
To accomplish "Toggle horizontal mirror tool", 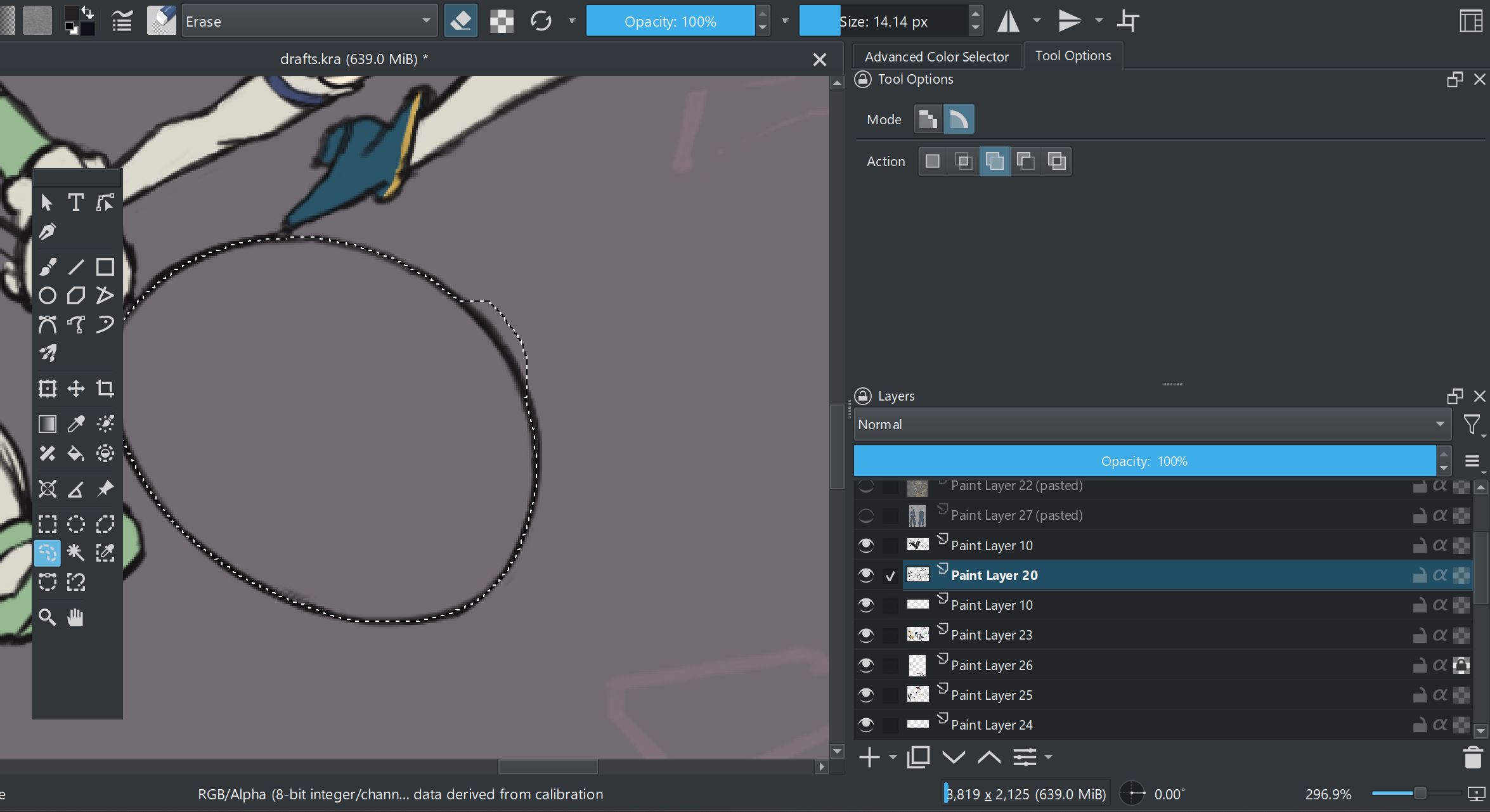I will [1009, 21].
